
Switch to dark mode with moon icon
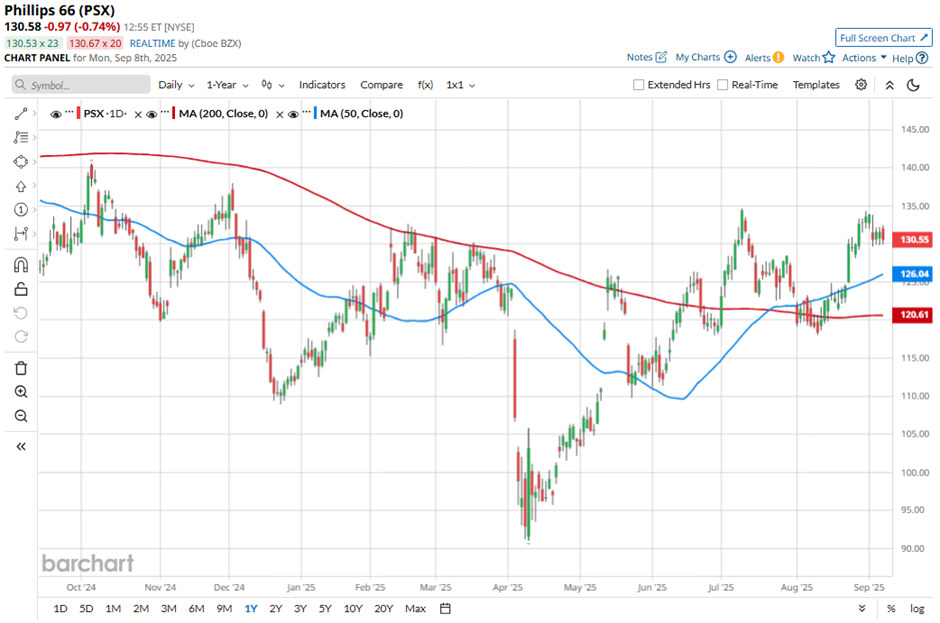point(913,85)
